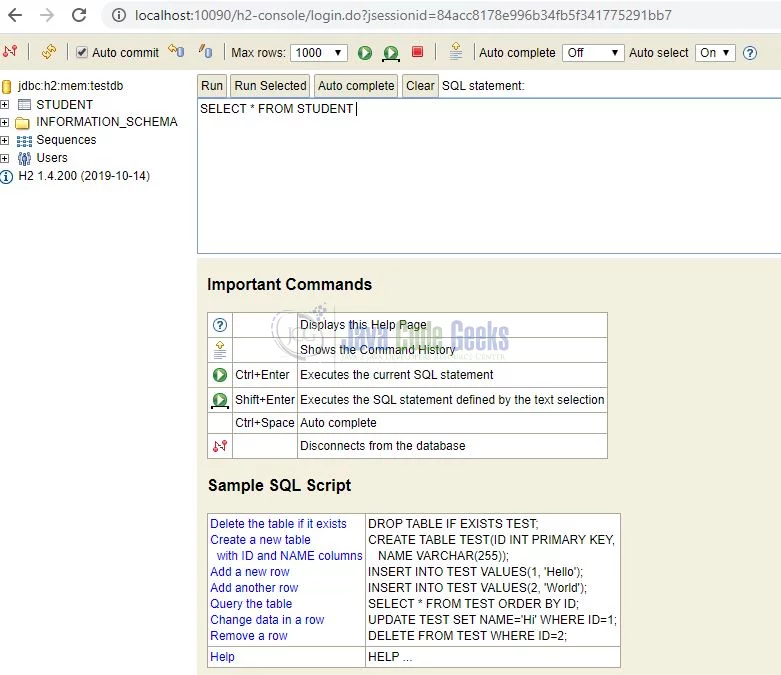781x675 pixels.
Task: Click the 'Disconnects from the database' description
Action: [383, 446]
